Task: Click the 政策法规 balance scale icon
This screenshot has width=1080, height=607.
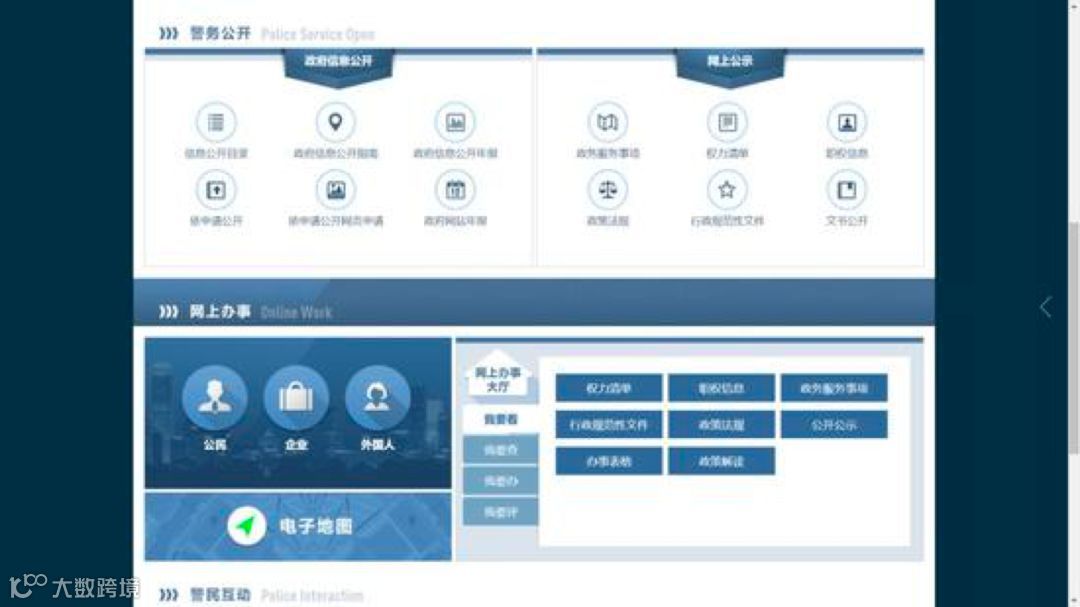Action: (x=608, y=189)
